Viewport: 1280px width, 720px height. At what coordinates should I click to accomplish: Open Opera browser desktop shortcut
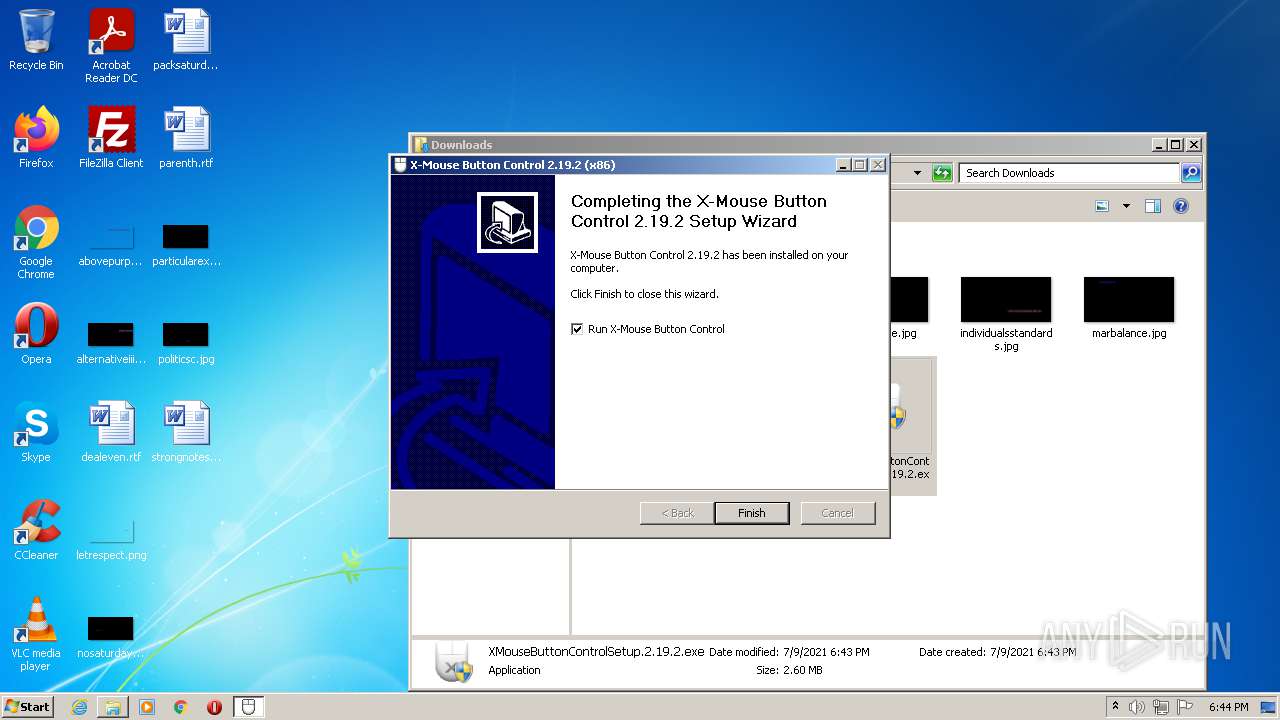(x=36, y=334)
